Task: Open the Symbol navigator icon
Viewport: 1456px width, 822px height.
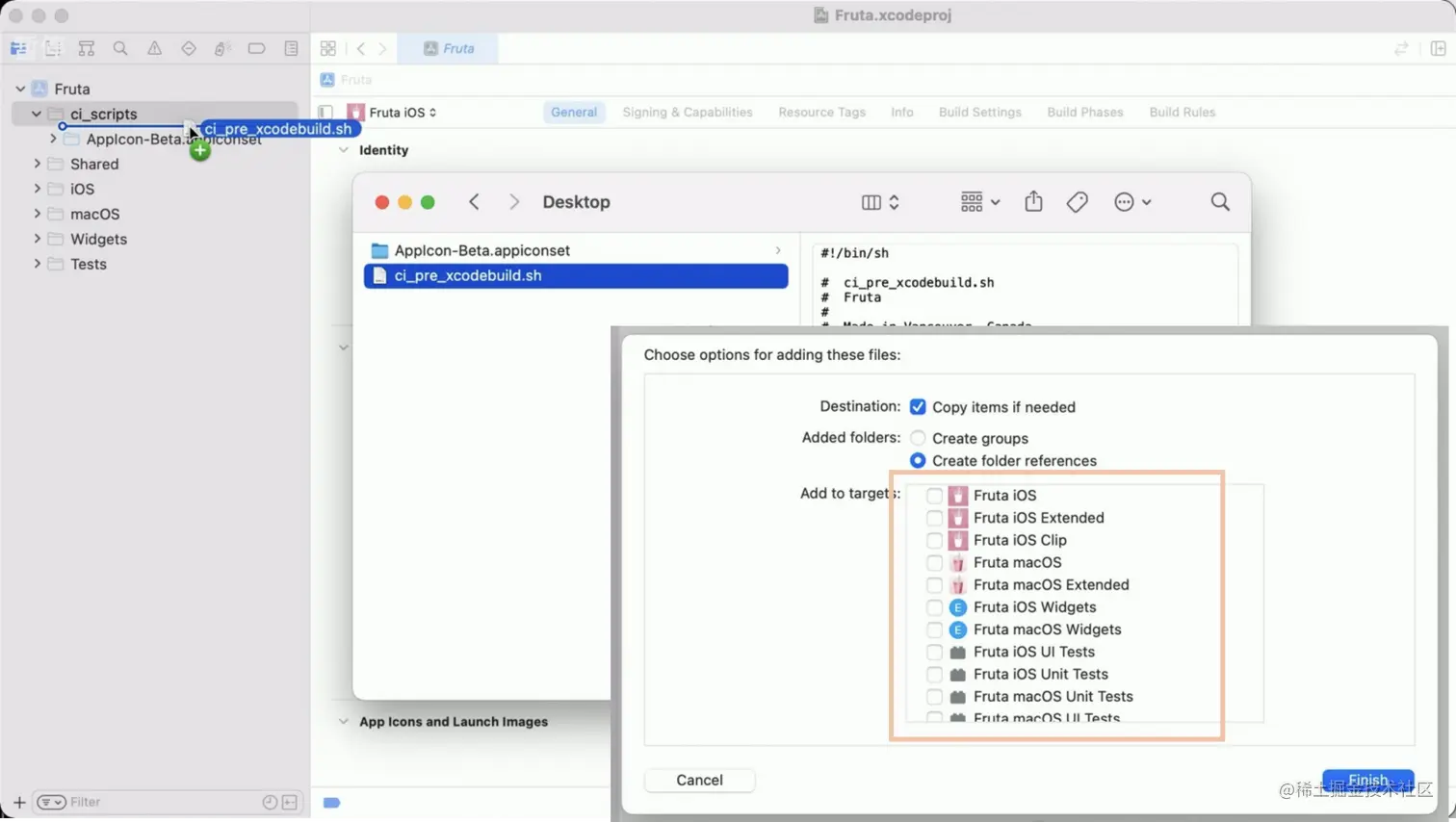Action: click(86, 48)
